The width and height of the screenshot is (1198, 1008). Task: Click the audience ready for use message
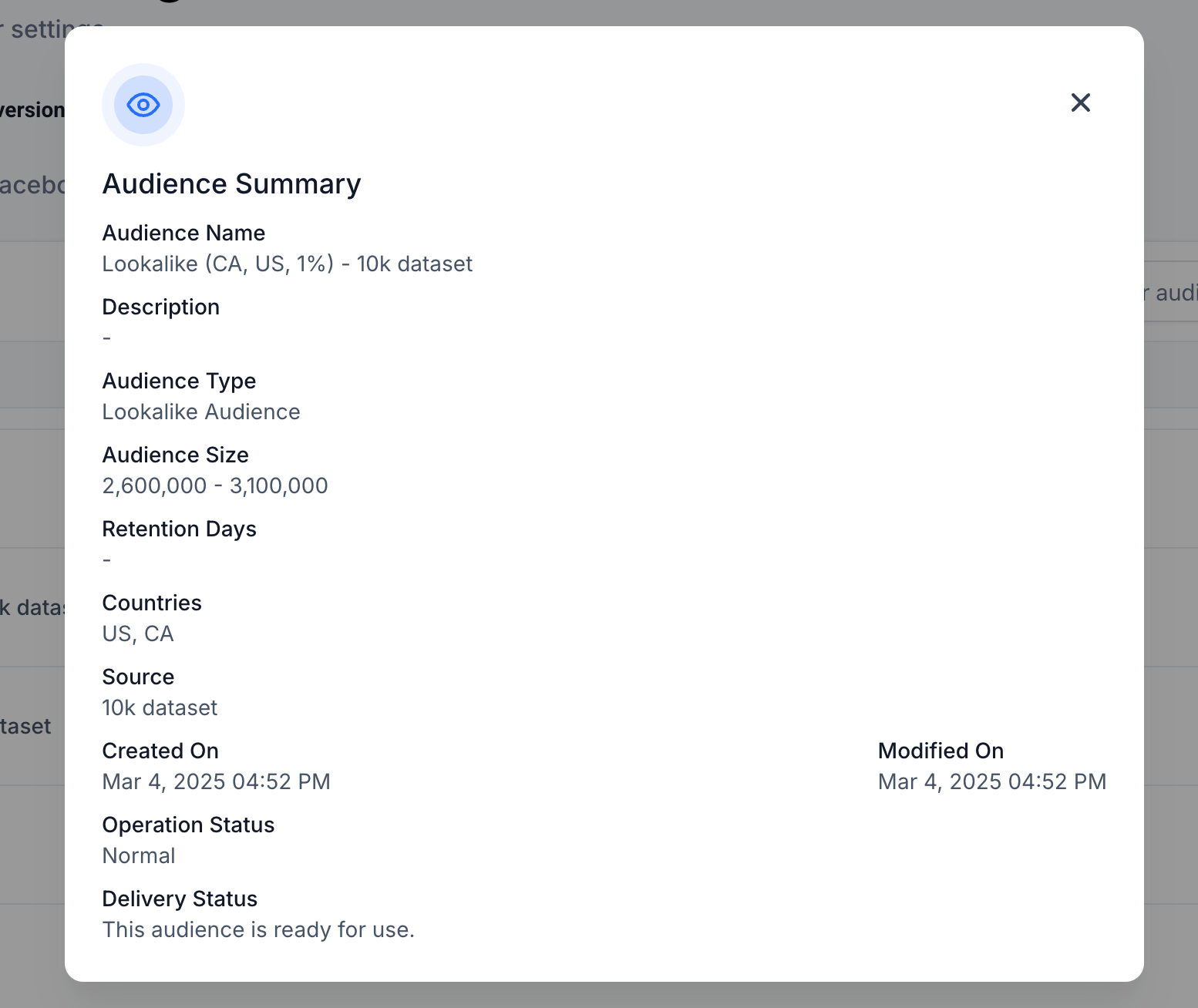258,929
